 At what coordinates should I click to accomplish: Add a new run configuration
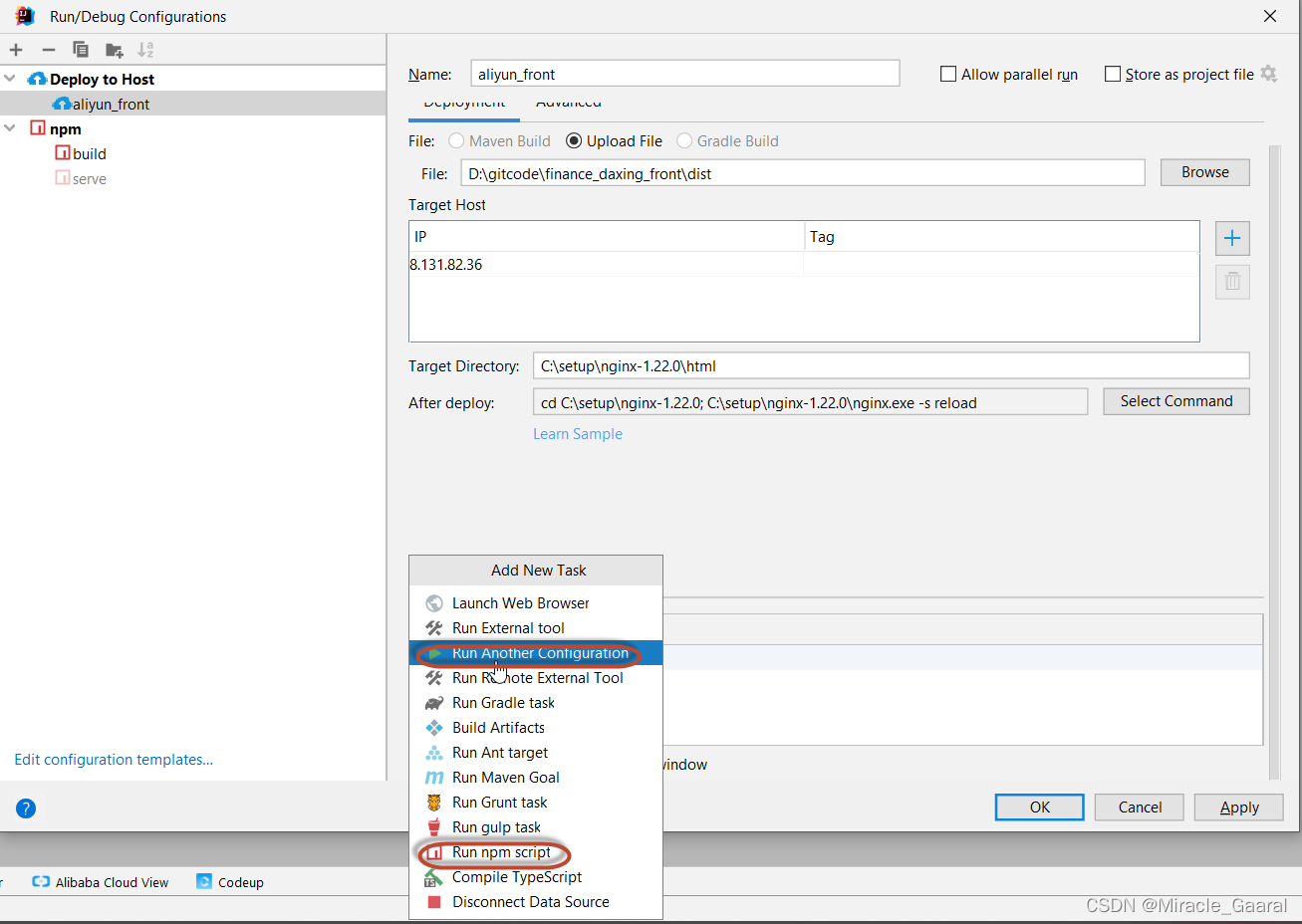click(x=16, y=49)
